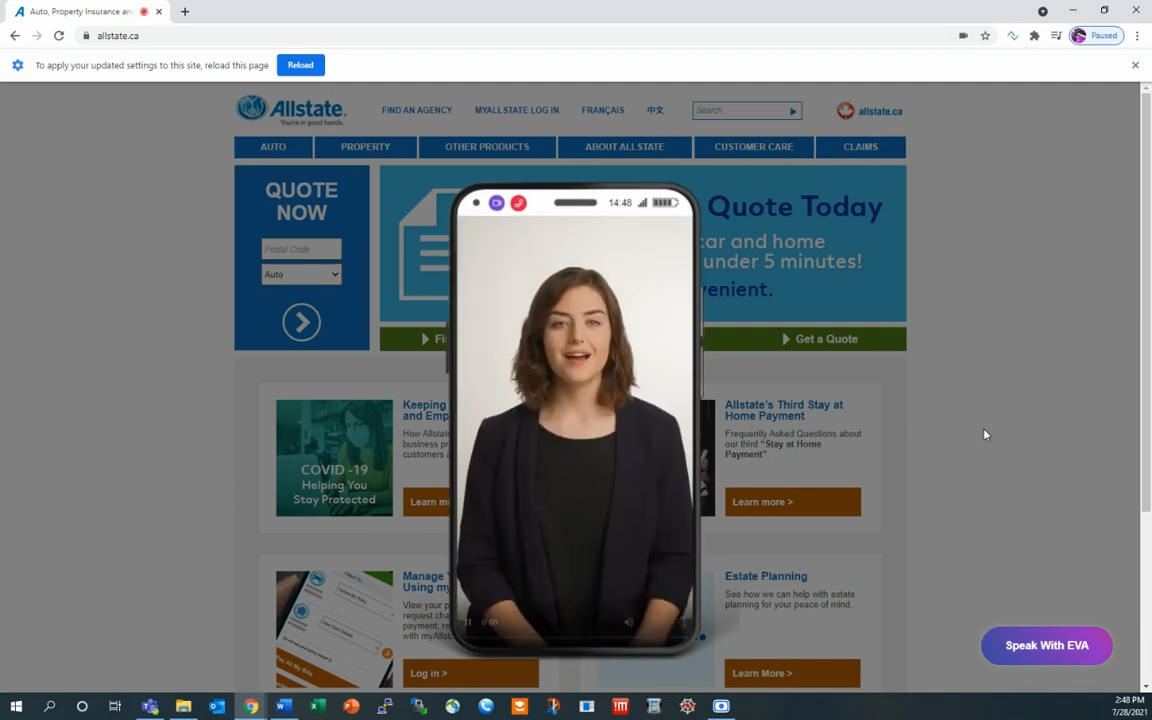Dismiss the reload settings notification bar
Viewport: 1152px width, 720px height.
(x=1135, y=65)
